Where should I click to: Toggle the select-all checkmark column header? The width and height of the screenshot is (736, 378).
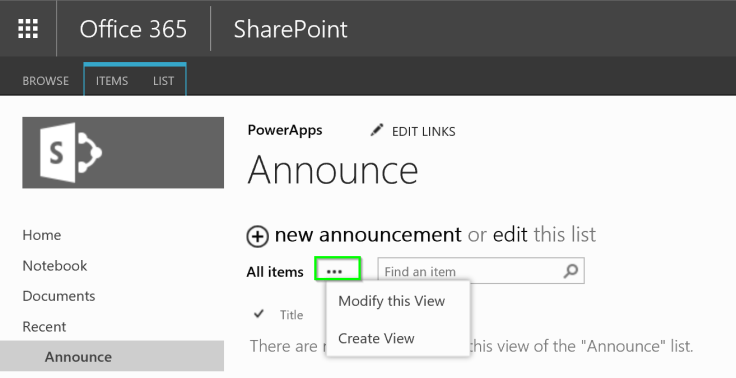(259, 314)
